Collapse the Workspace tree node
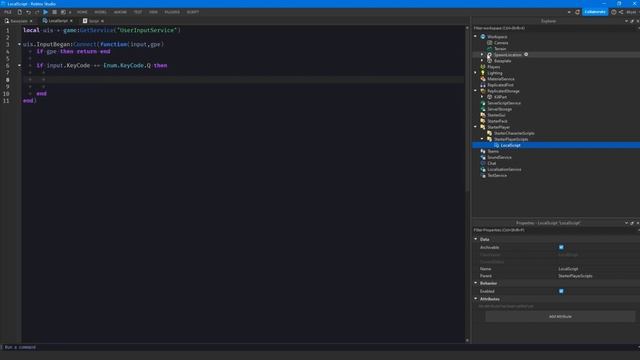 (x=476, y=36)
